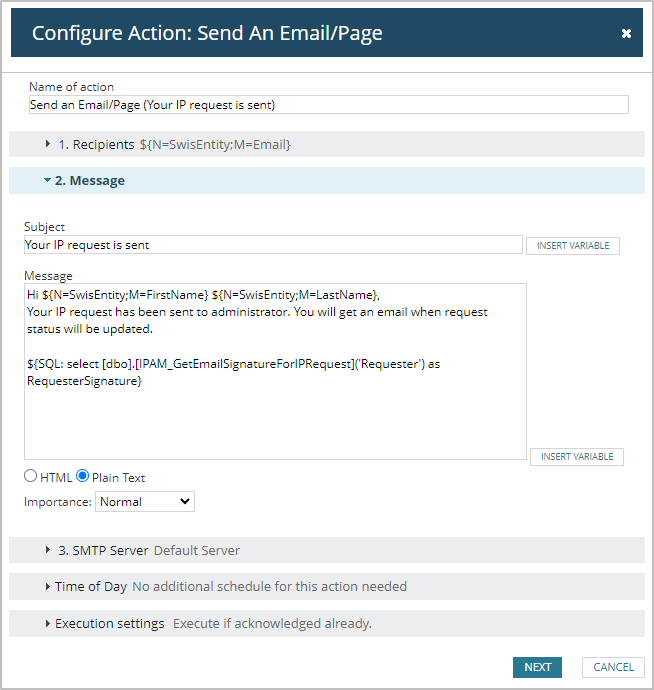Click Insert Variable next to Subject
This screenshot has height=690, width=654.
(573, 245)
